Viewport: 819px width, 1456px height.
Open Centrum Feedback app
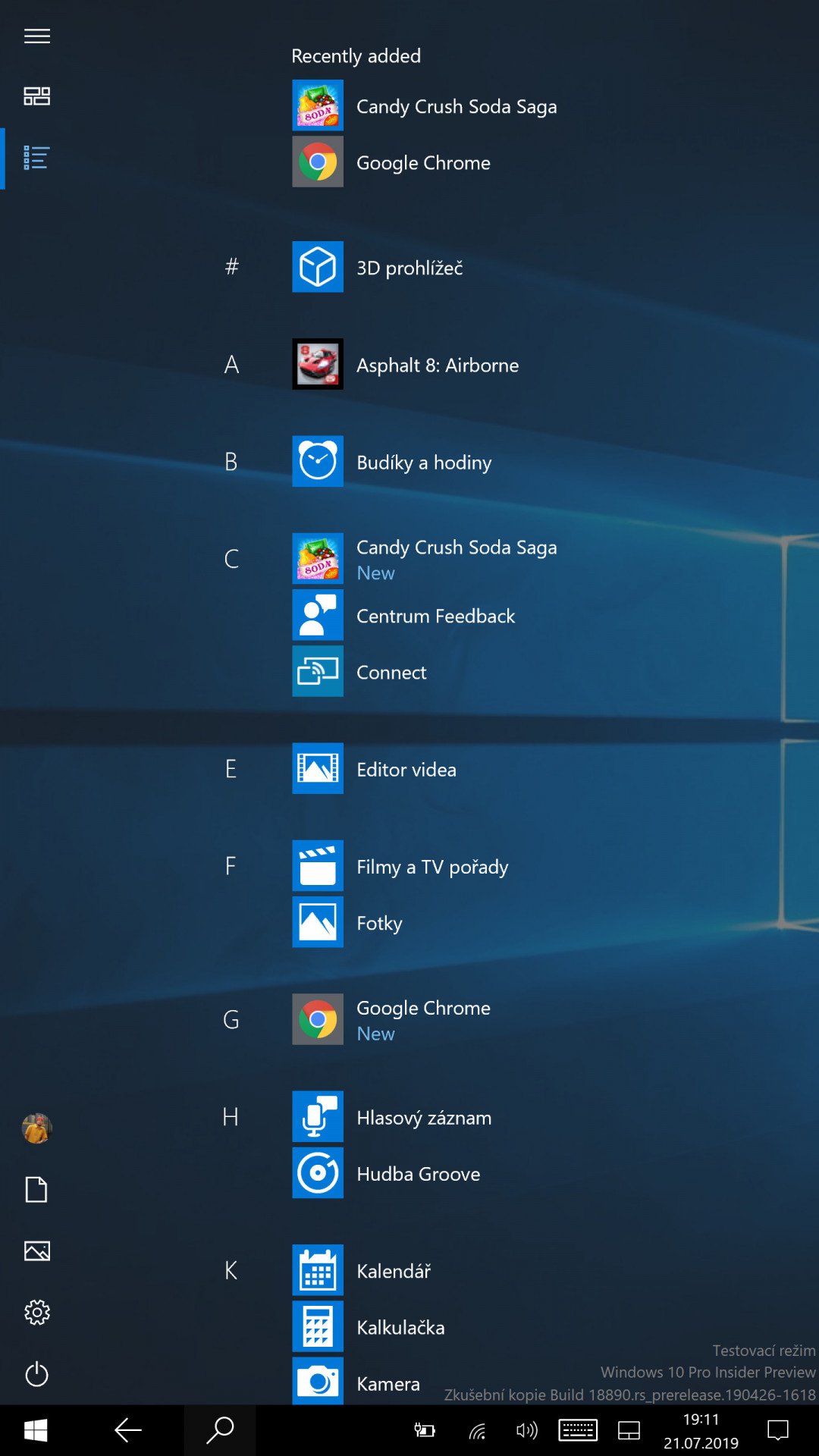404,615
